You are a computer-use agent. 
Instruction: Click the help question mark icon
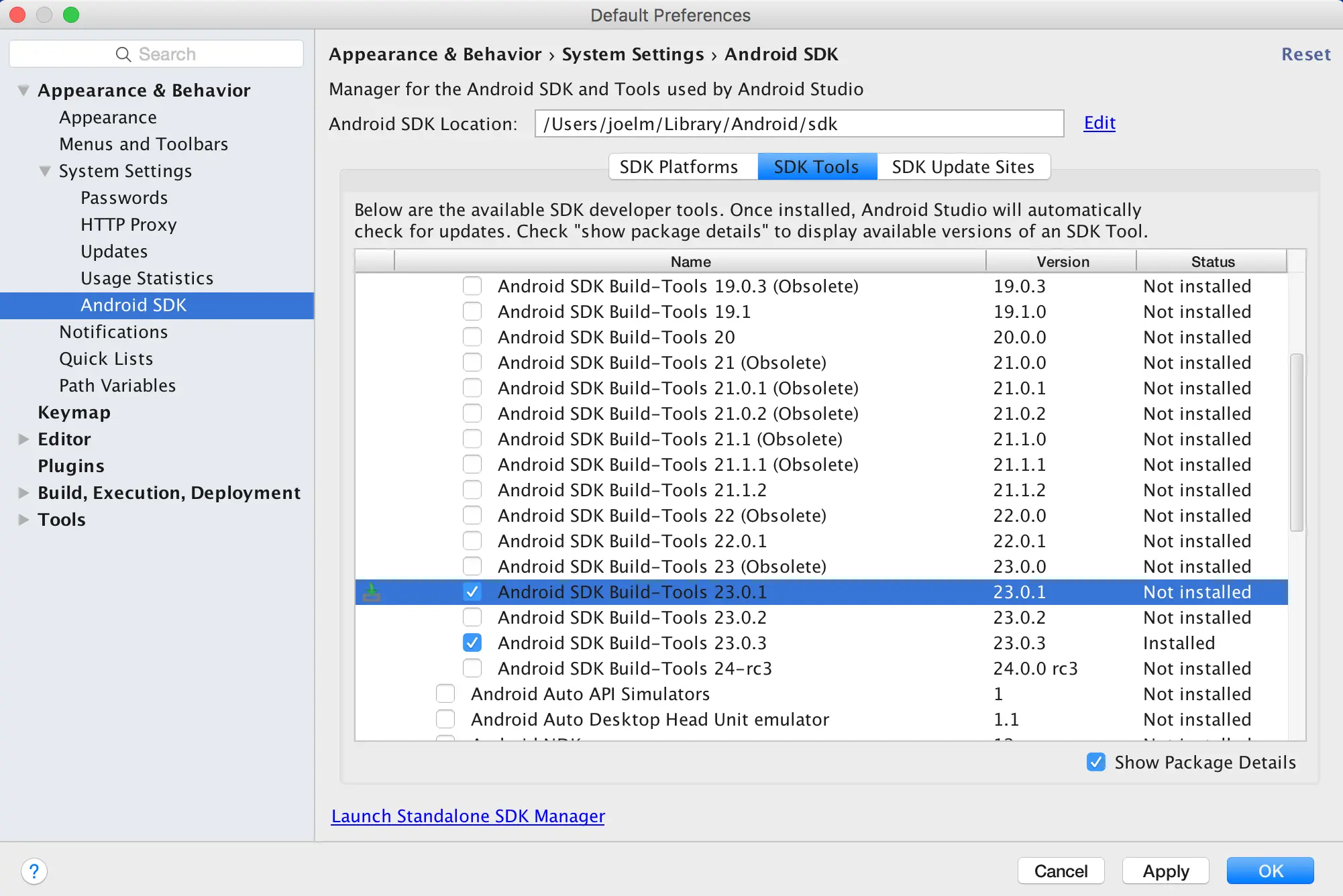34,871
